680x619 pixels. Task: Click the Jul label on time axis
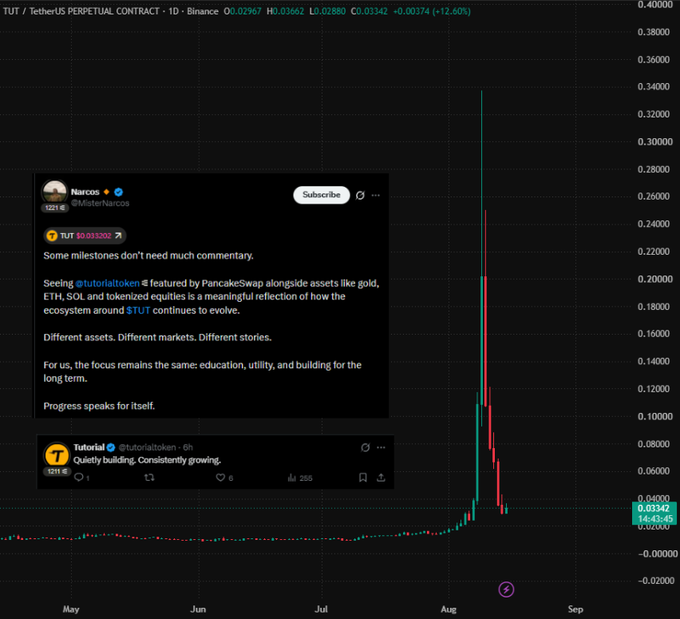[321, 609]
